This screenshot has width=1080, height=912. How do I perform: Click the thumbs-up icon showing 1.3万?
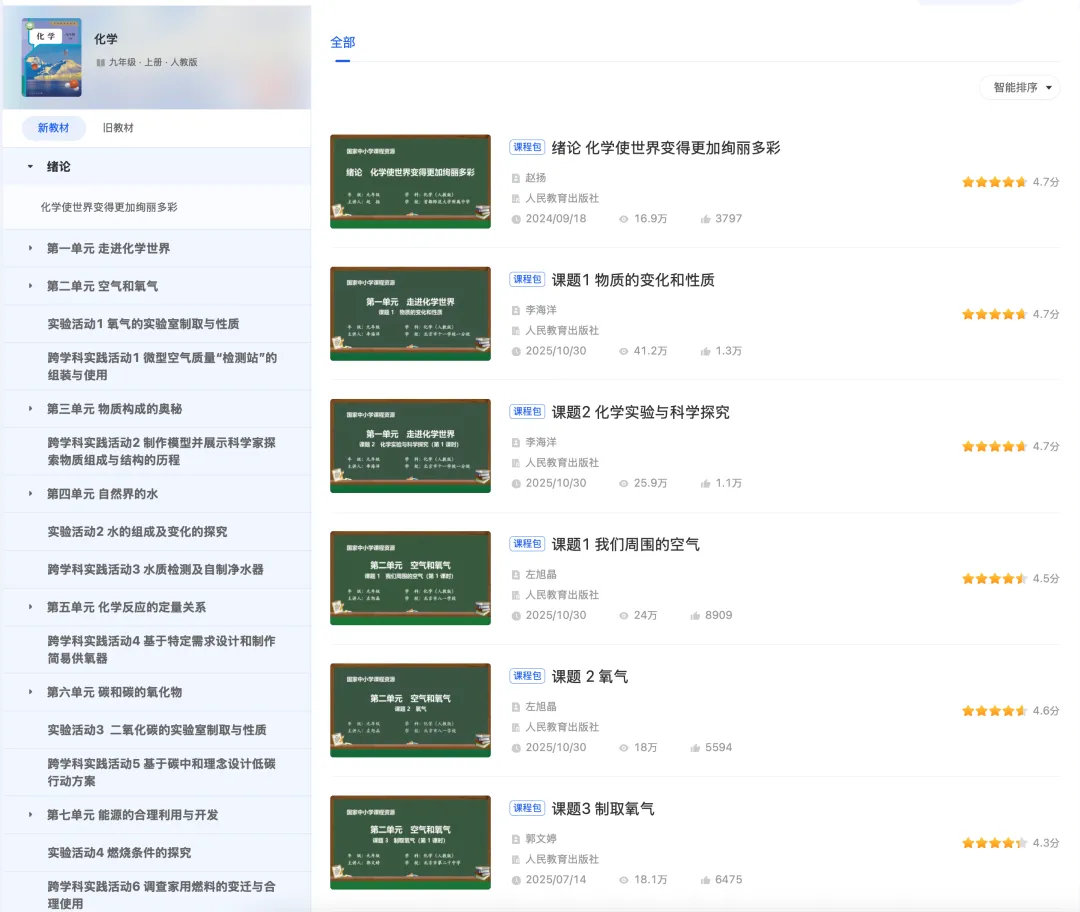tap(705, 351)
